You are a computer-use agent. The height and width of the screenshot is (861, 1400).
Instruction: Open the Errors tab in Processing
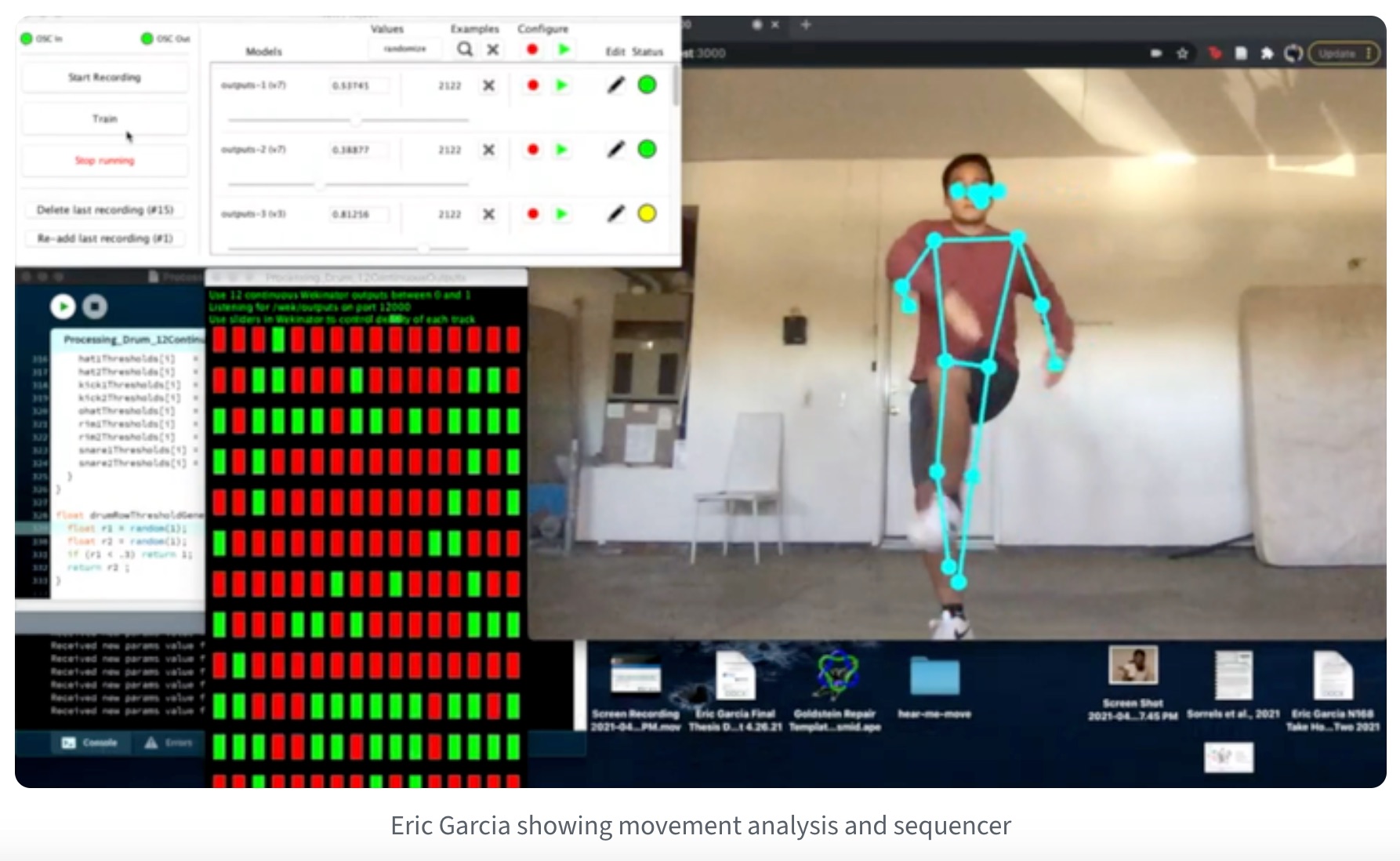169,743
